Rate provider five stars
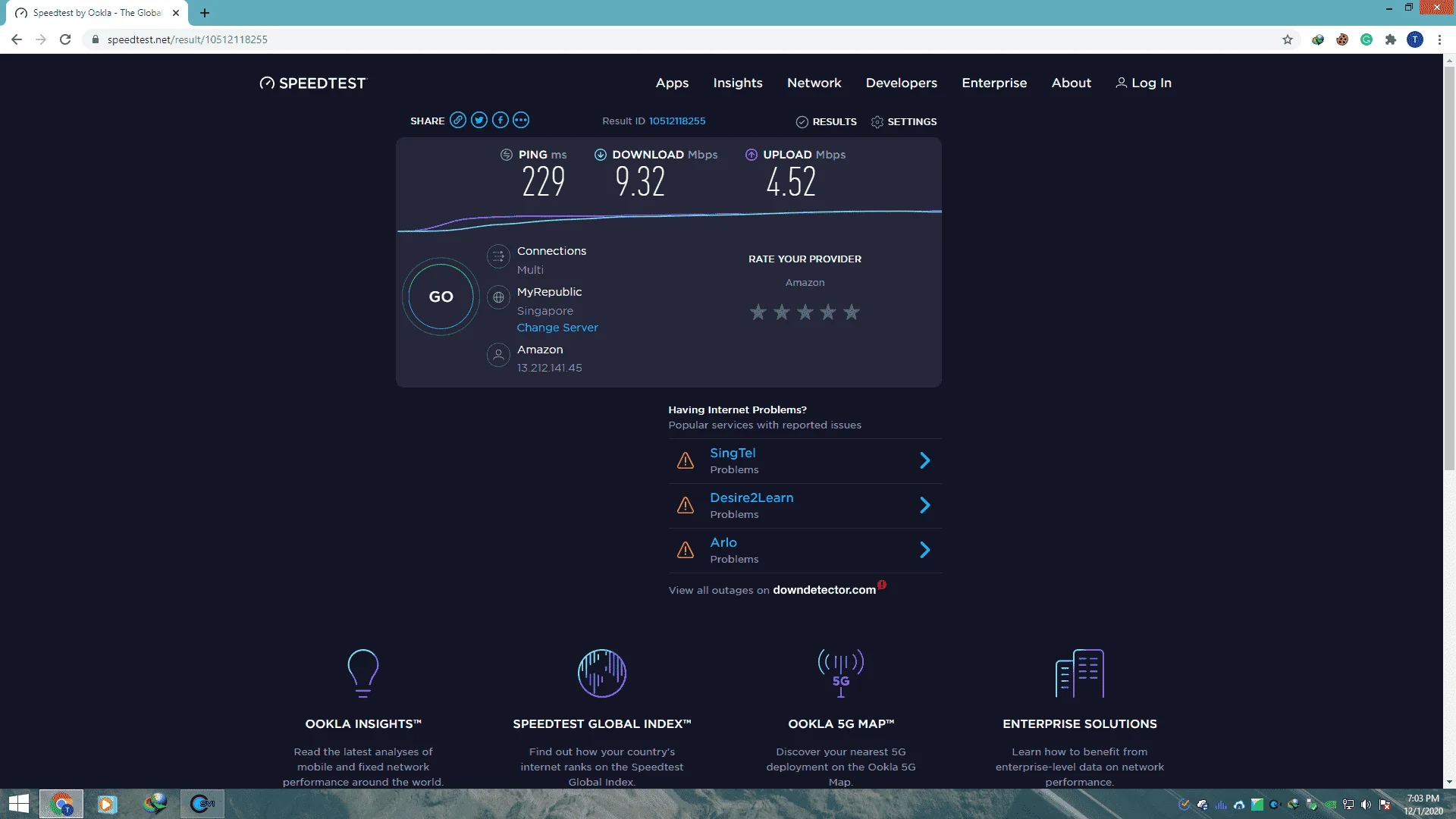 [852, 312]
